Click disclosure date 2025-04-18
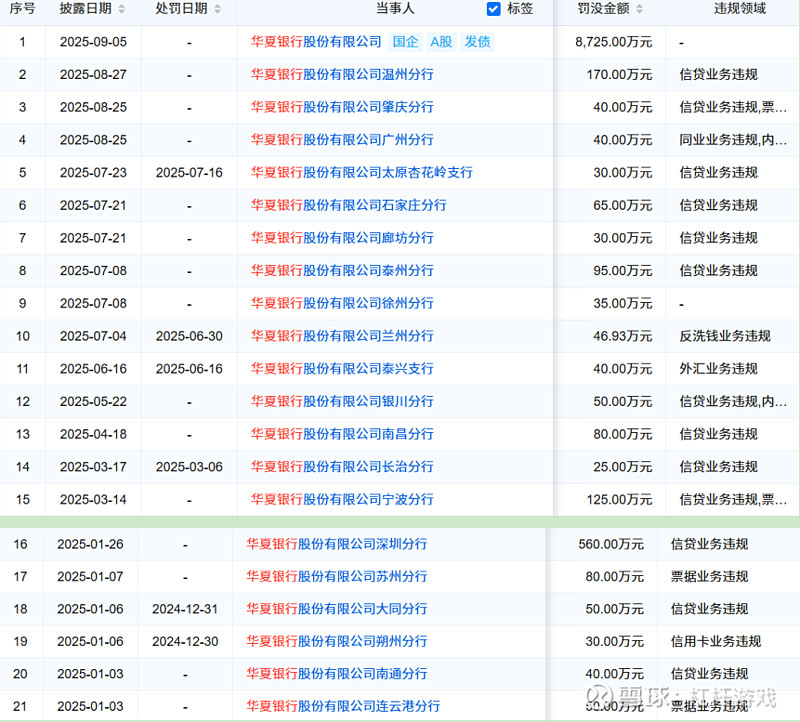 tap(93, 434)
